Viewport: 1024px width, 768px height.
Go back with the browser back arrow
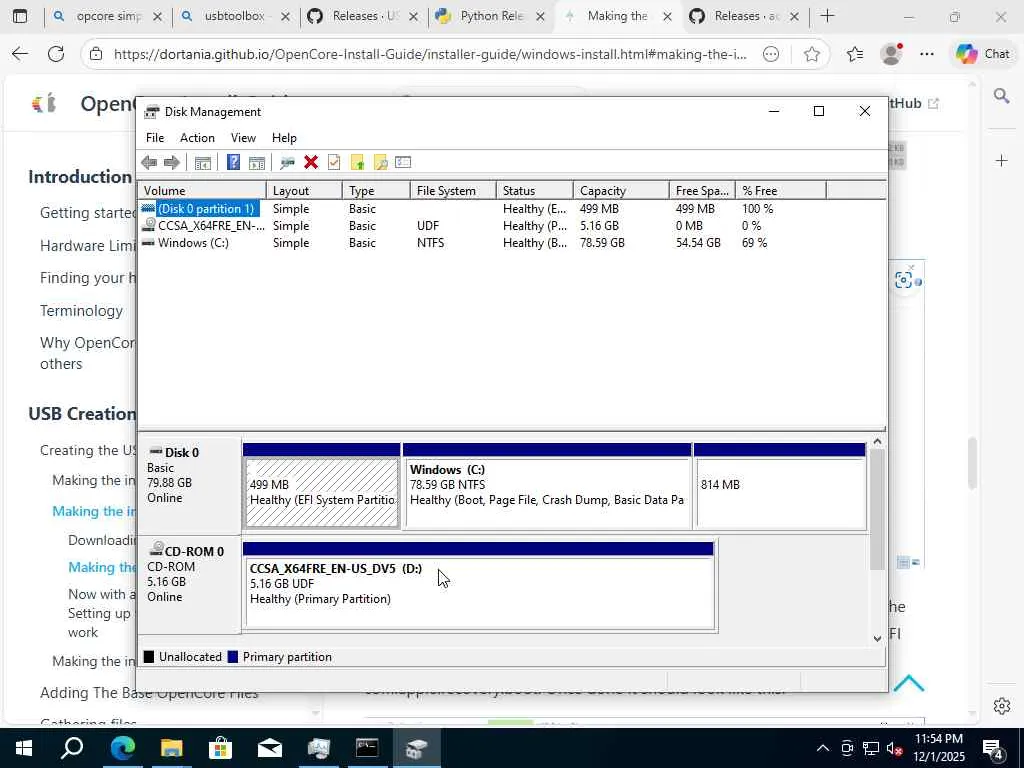20,54
